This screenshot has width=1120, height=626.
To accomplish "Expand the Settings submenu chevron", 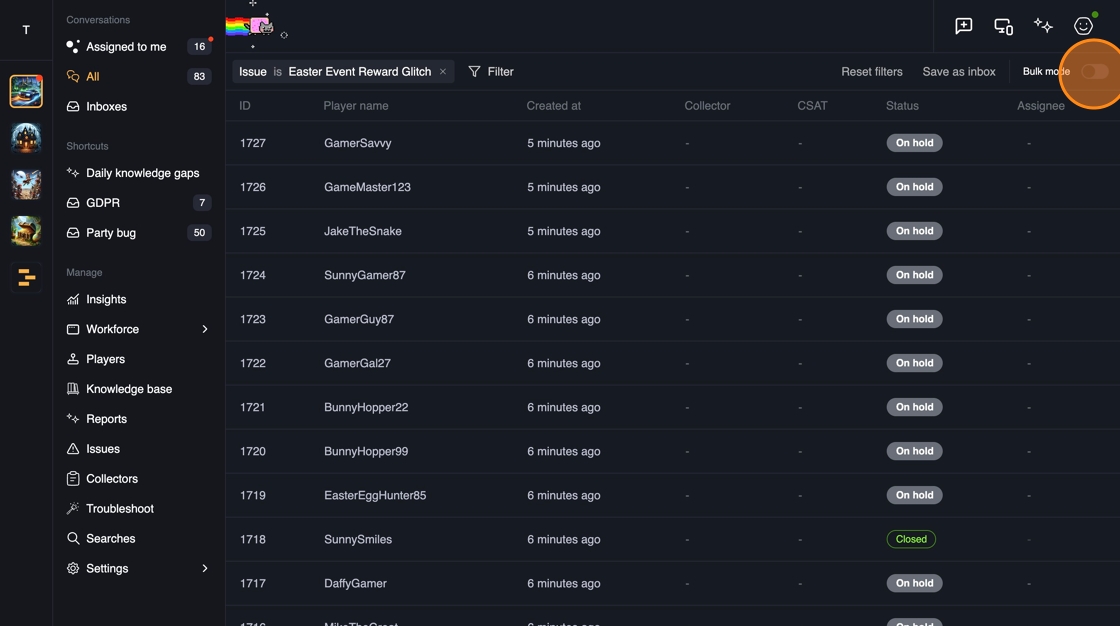I will (x=205, y=568).
